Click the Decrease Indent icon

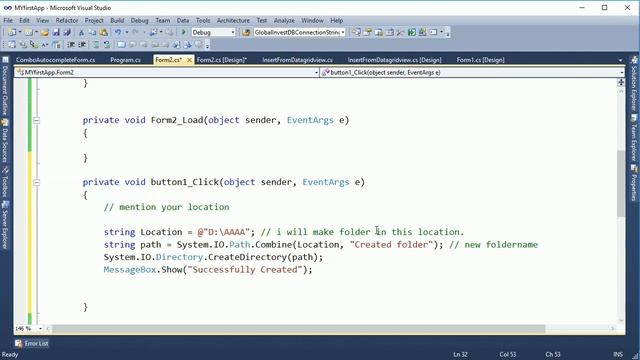click(71, 44)
